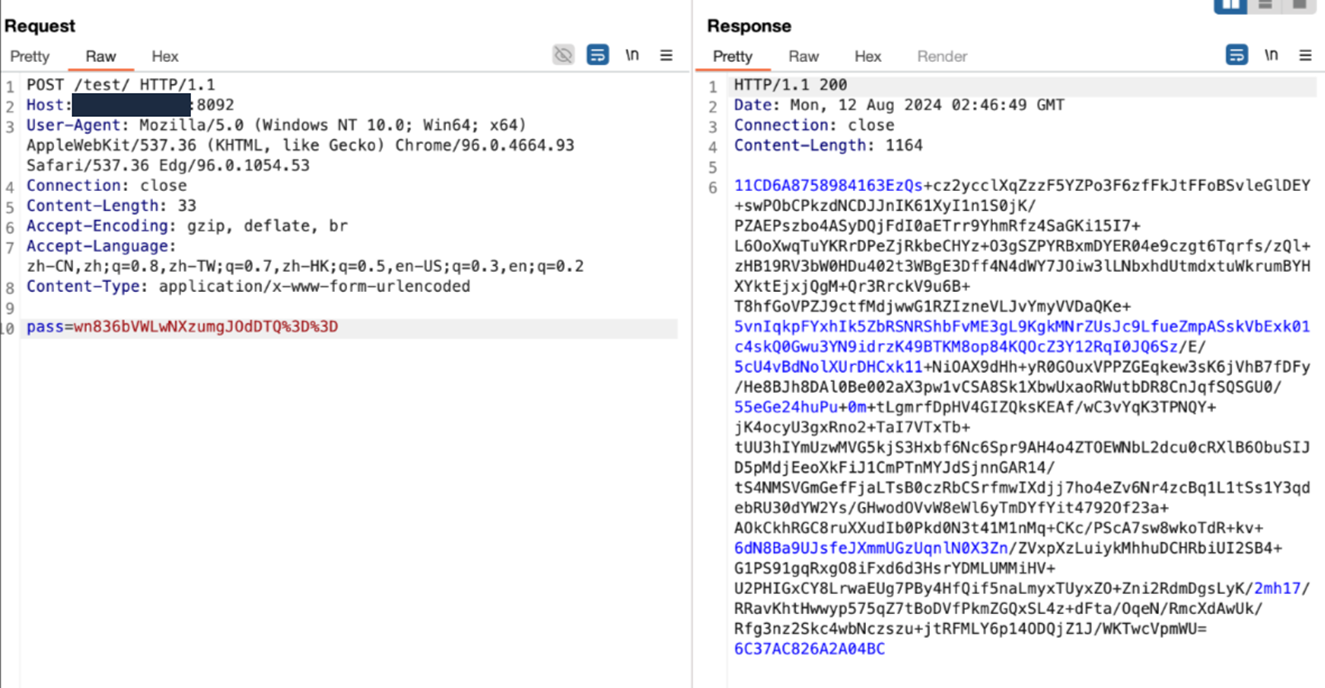Switch to combined tabbed layout view
The height and width of the screenshot is (688, 1325).
[1299, 5]
